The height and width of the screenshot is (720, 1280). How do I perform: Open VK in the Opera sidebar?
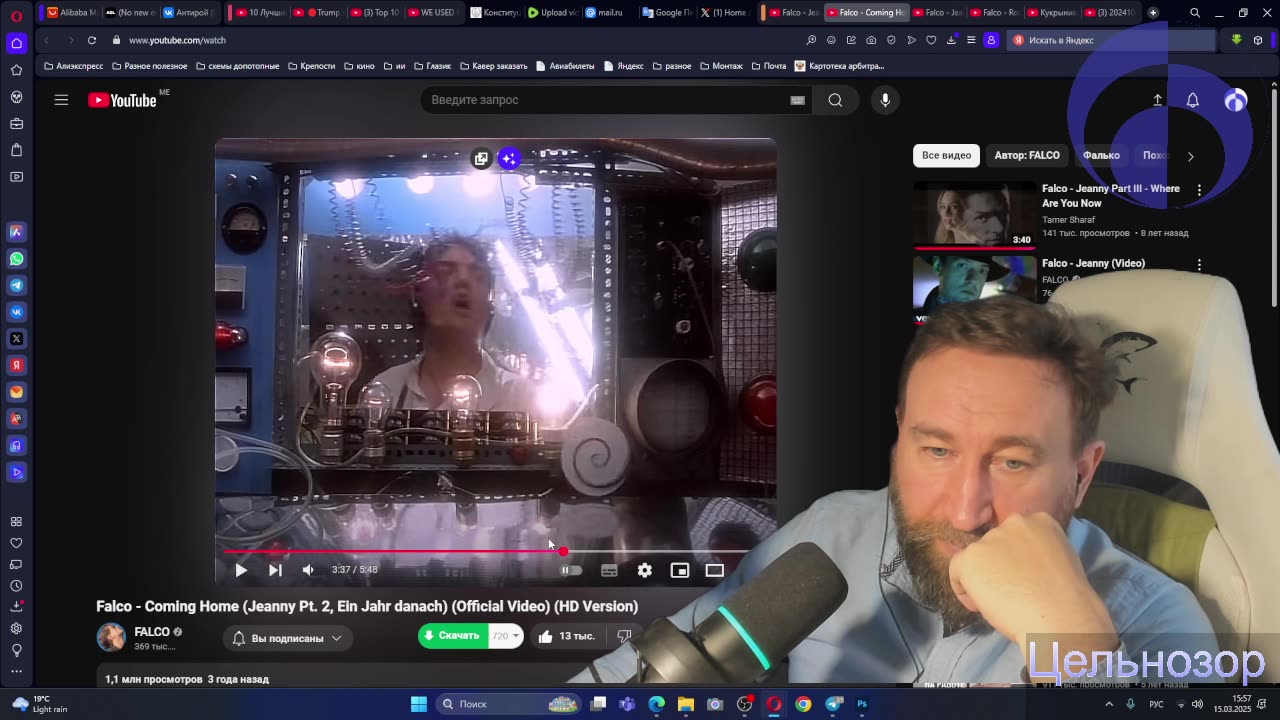[16, 312]
